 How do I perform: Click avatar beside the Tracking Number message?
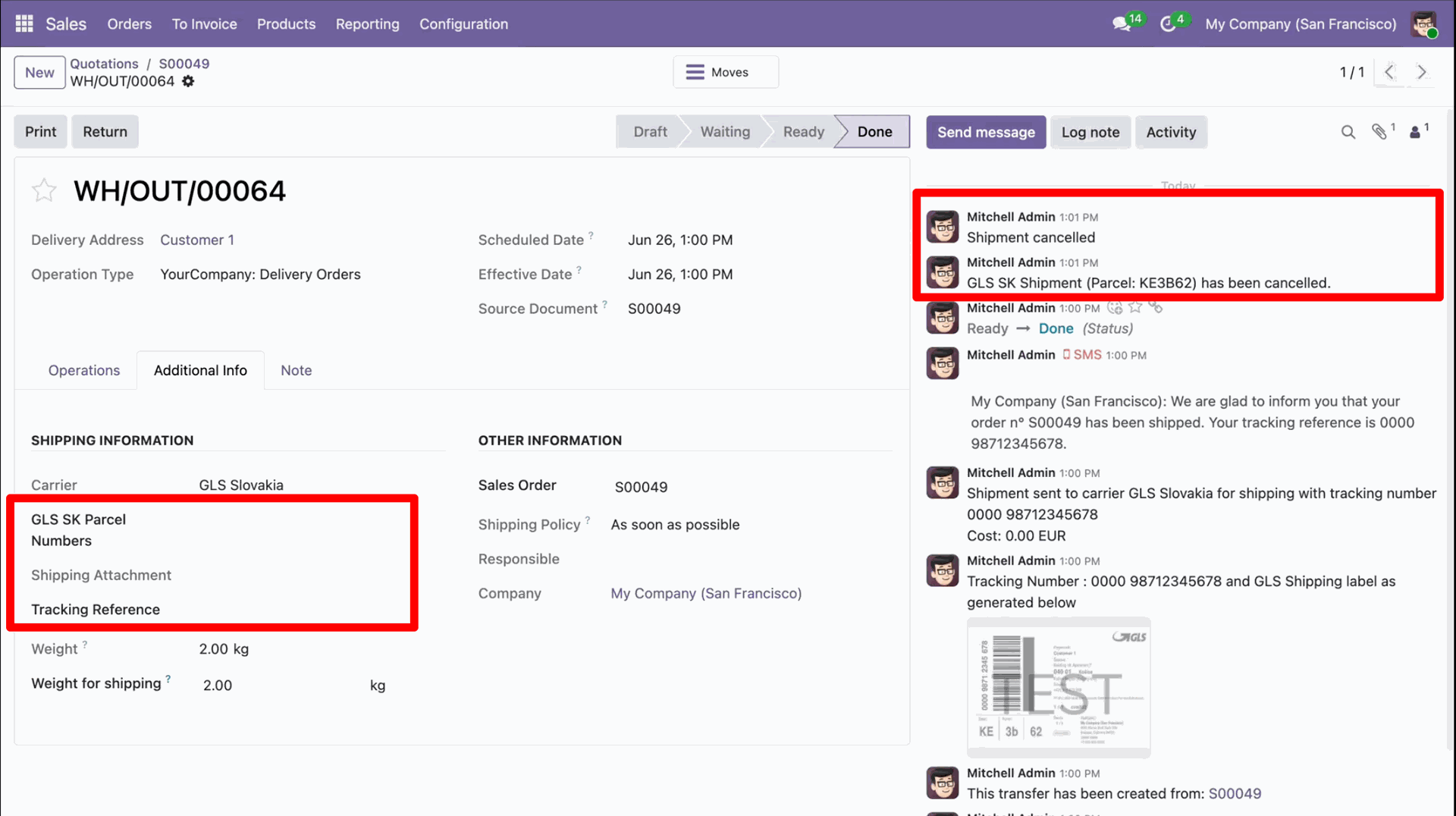[x=943, y=570]
